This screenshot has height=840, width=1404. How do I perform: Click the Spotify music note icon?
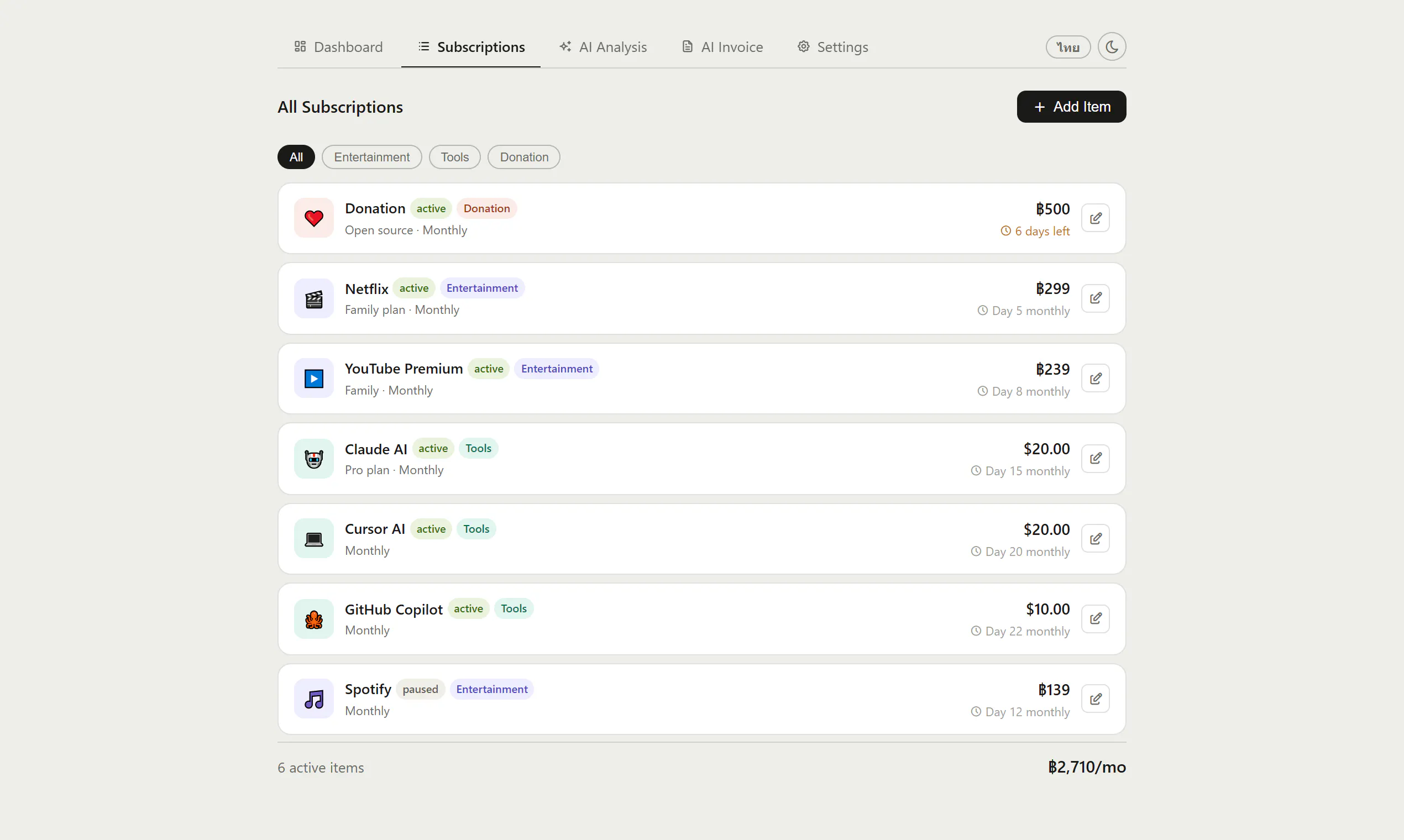coord(313,699)
